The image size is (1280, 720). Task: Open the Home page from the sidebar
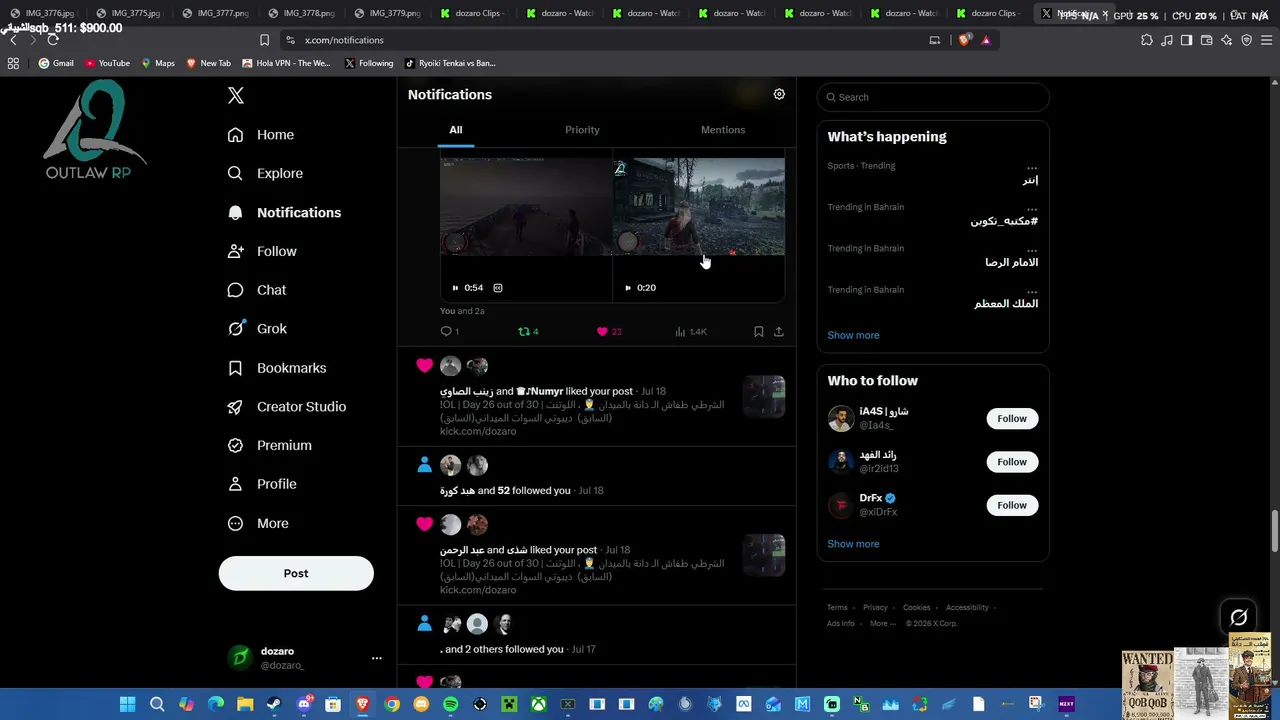point(261,135)
